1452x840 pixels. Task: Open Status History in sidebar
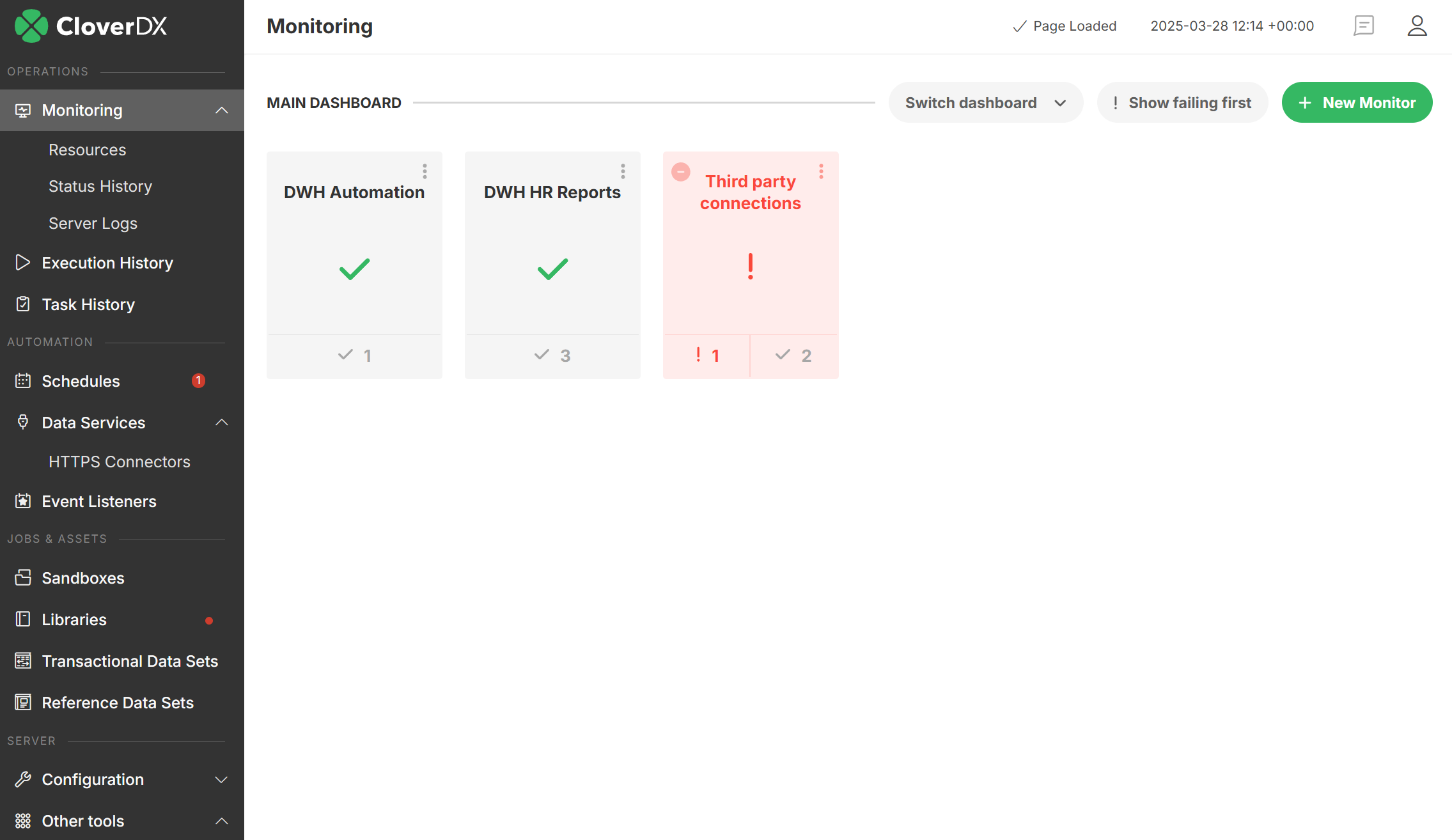coord(100,186)
